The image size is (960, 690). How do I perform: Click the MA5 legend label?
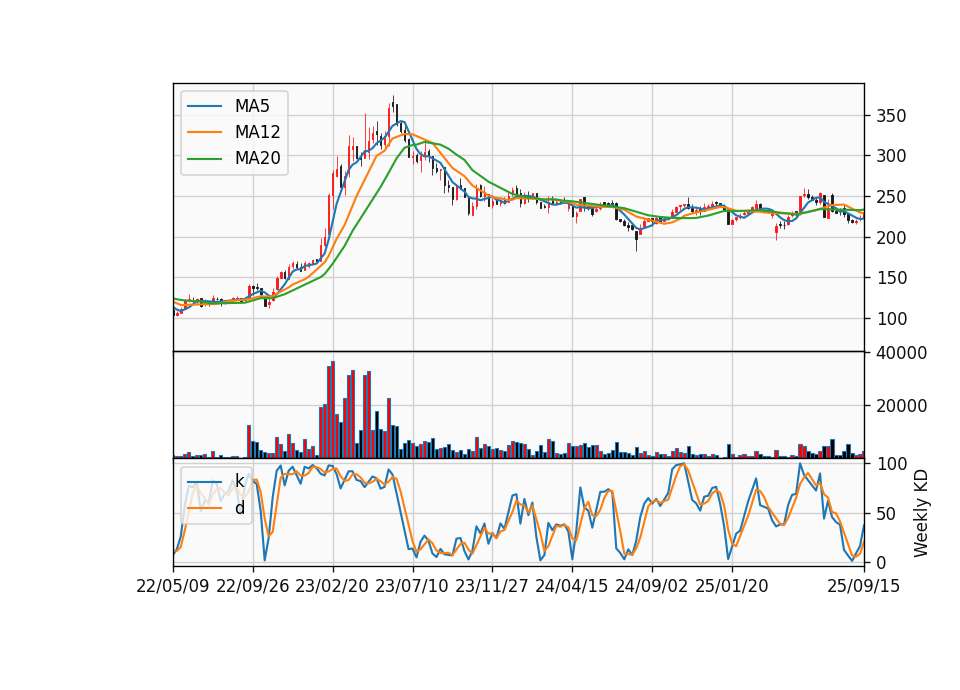[252, 106]
